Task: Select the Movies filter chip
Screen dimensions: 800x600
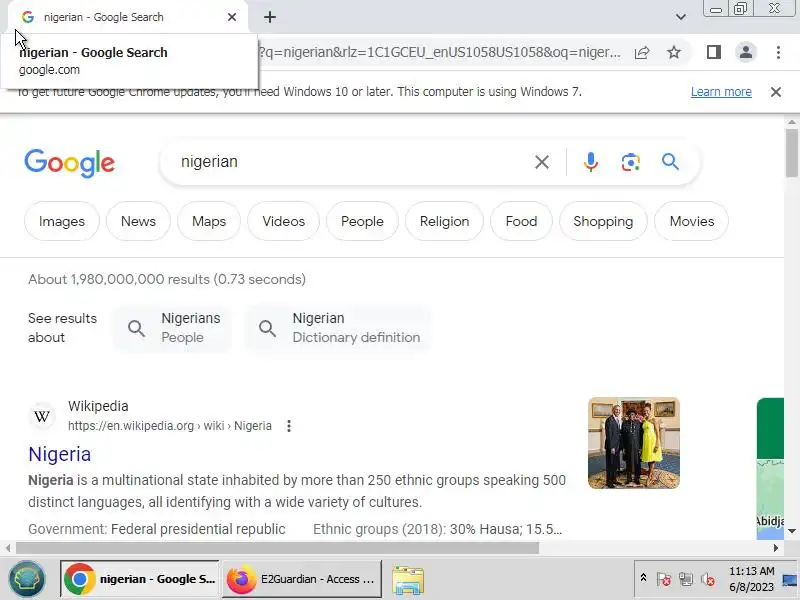Action: tap(692, 221)
